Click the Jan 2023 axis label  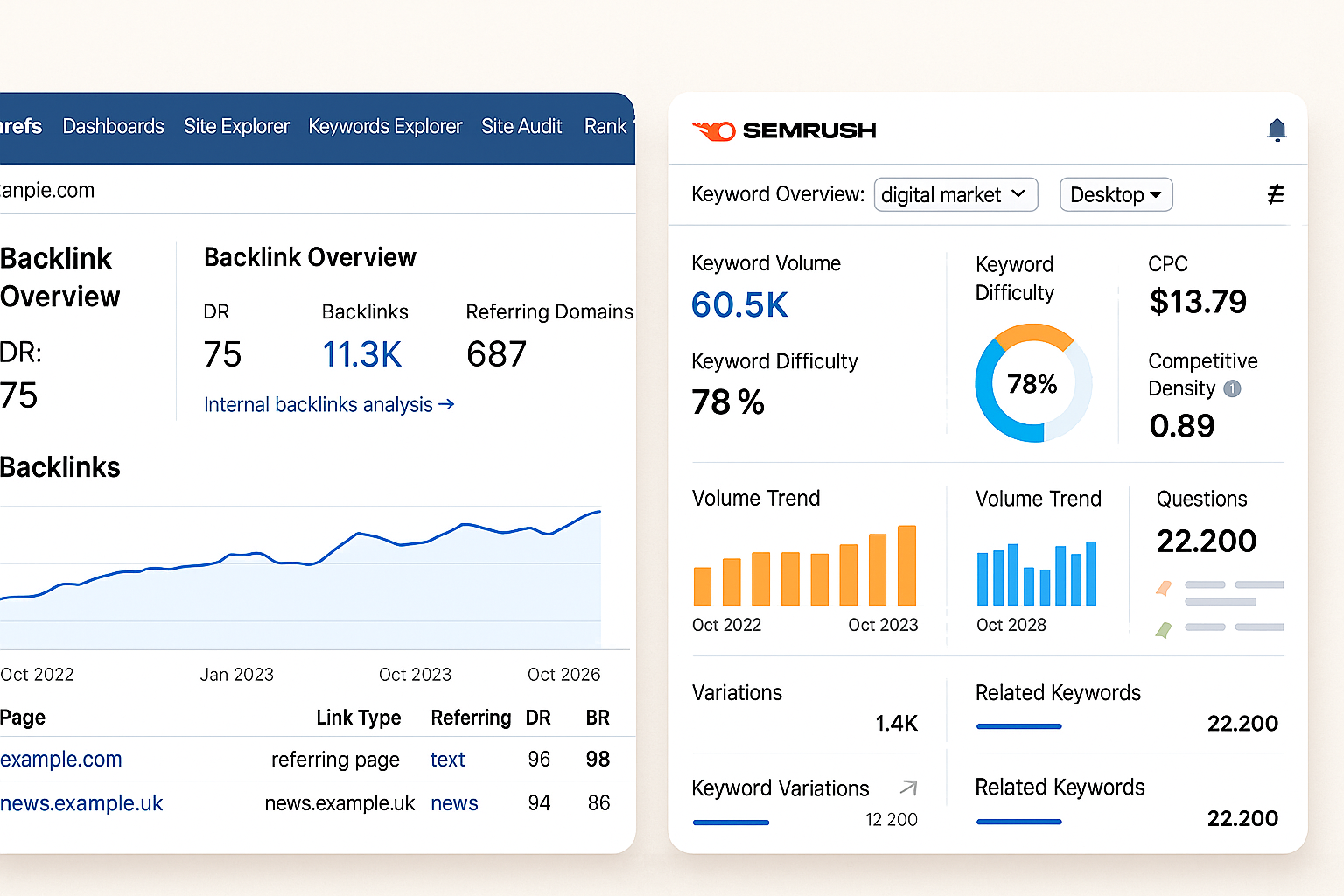(236, 675)
